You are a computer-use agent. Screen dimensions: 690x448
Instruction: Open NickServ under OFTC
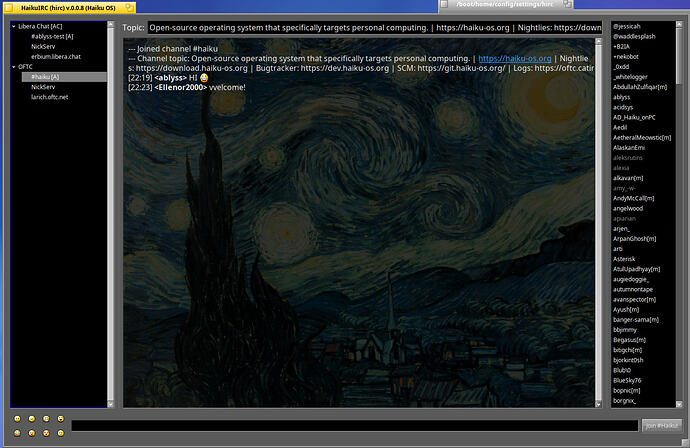pos(43,87)
